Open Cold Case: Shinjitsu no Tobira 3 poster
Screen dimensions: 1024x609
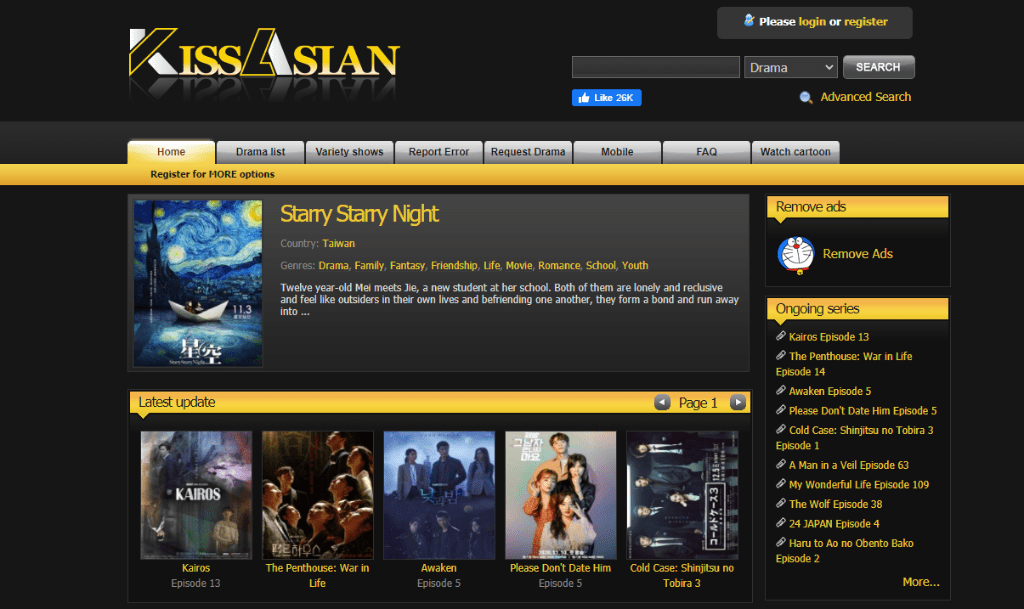682,495
